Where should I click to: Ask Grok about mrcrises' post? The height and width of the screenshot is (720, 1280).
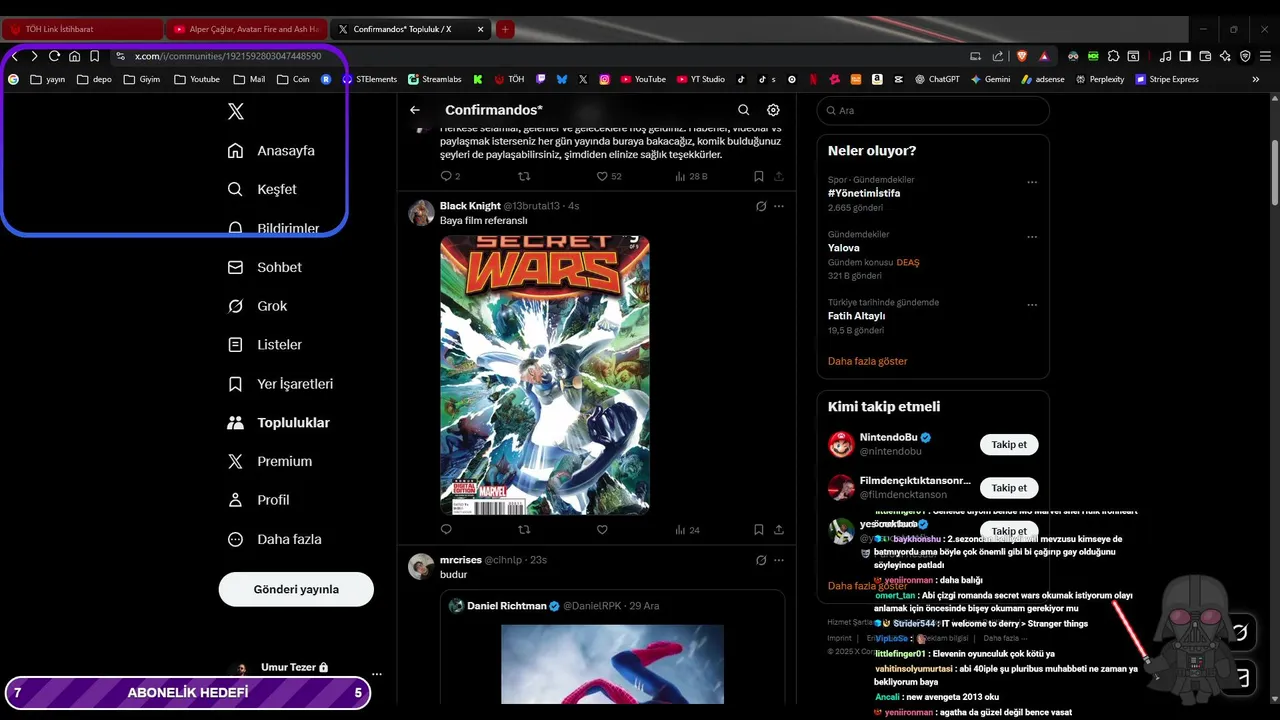[761, 560]
